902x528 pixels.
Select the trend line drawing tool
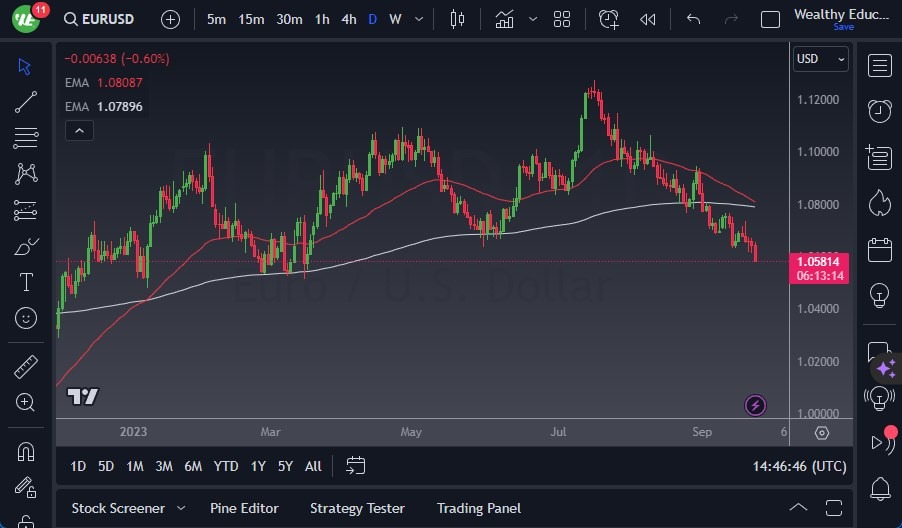(26, 101)
